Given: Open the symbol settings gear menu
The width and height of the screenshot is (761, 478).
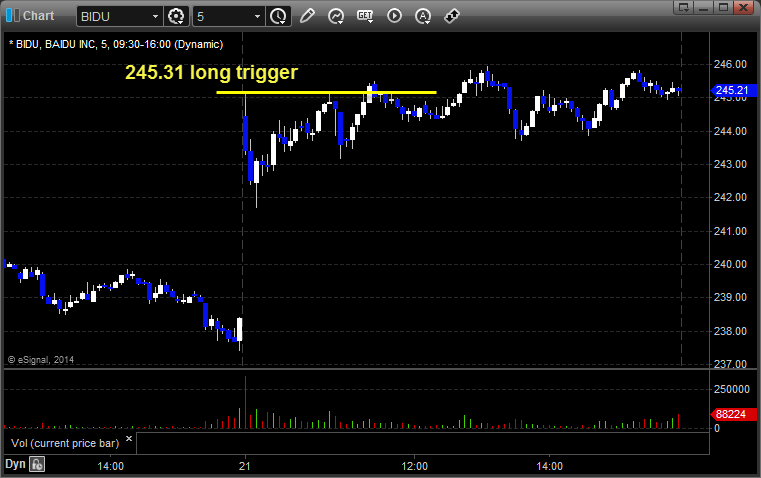Looking at the screenshot, I should pos(176,16).
